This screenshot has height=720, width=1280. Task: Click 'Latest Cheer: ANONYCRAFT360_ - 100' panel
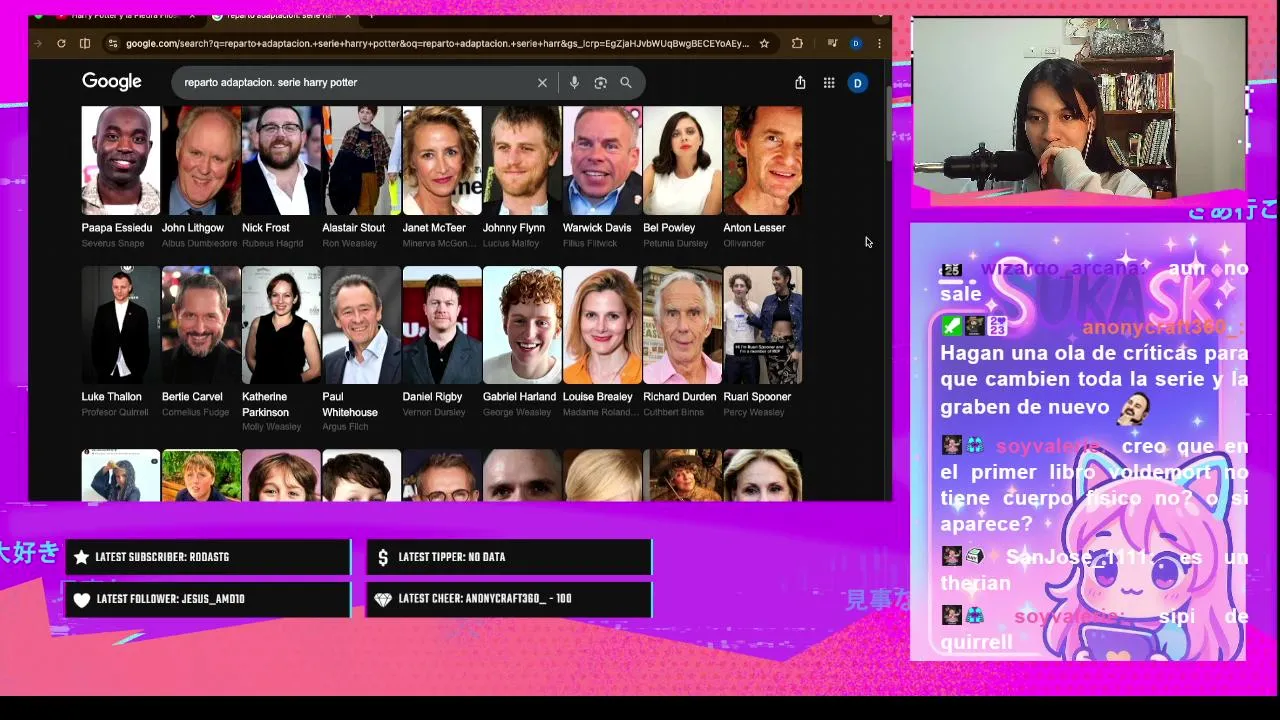(509, 599)
